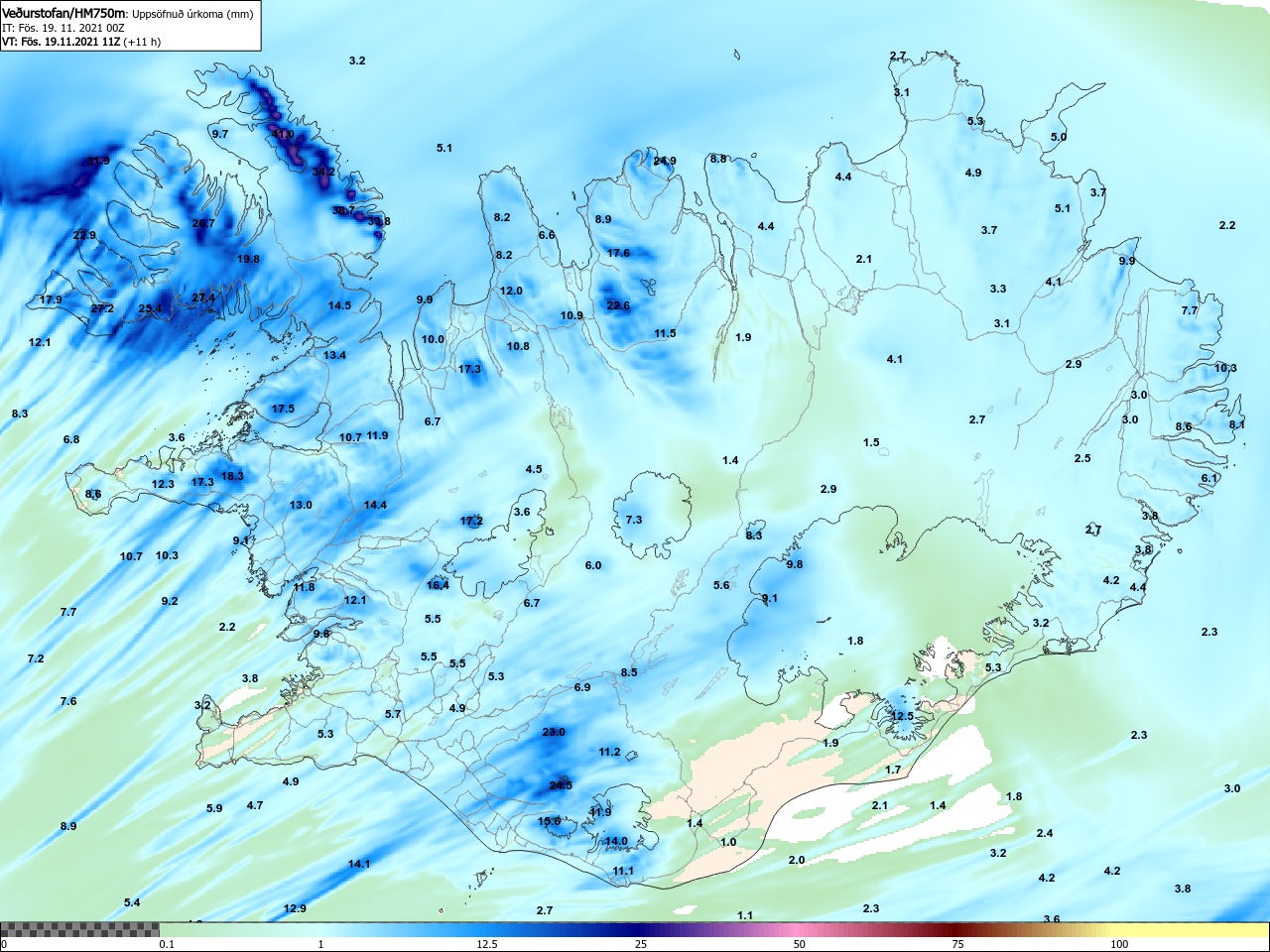The height and width of the screenshot is (952, 1270).
Task: Click the 'IT: Fös. 19. 11. 2021 00Z' line
Action: pyautogui.click(x=63, y=28)
